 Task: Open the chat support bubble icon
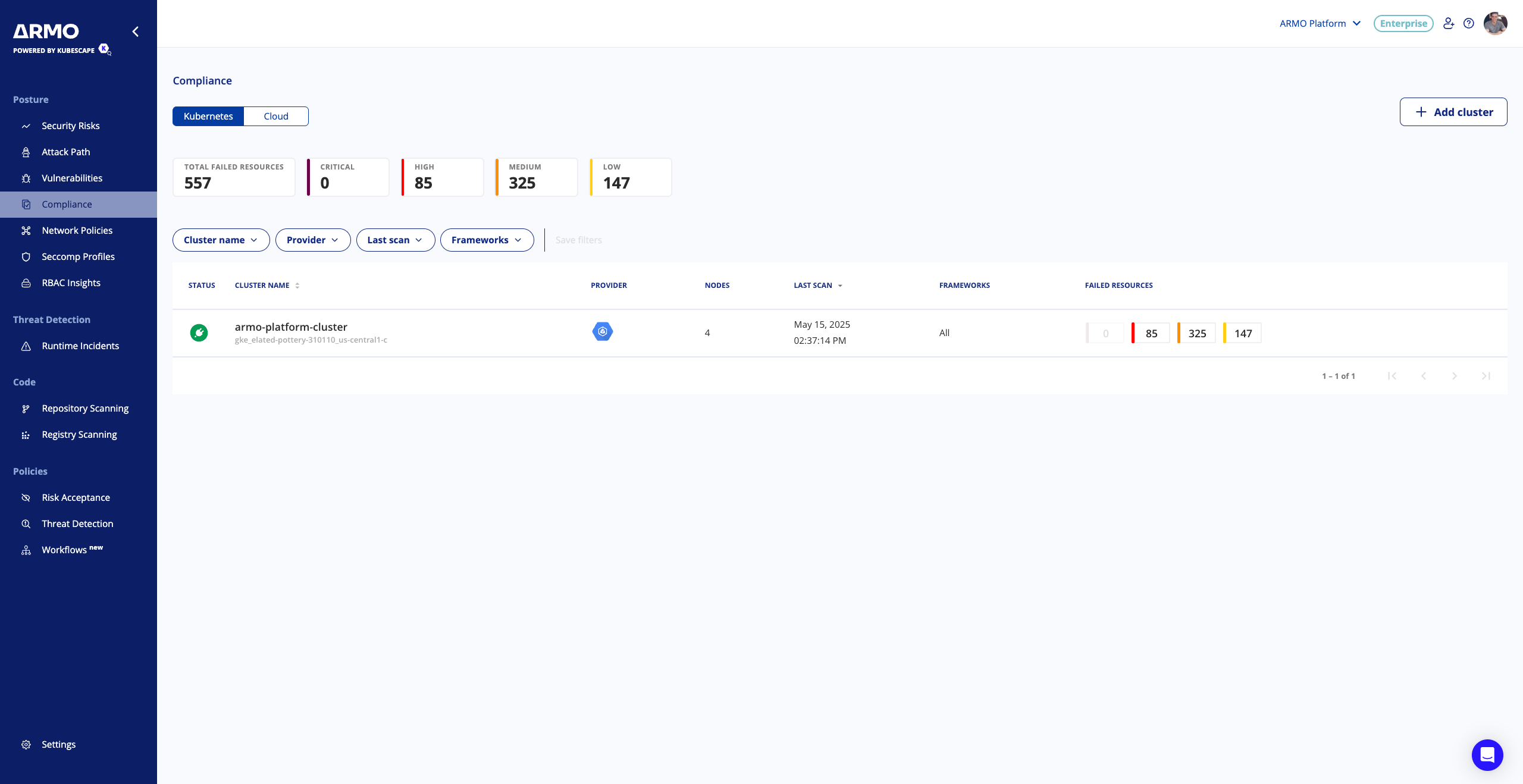point(1487,755)
